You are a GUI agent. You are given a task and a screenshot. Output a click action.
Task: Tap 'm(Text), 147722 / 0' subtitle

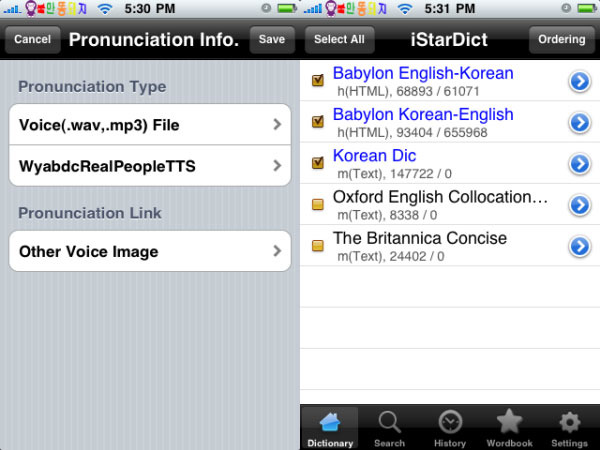point(395,174)
